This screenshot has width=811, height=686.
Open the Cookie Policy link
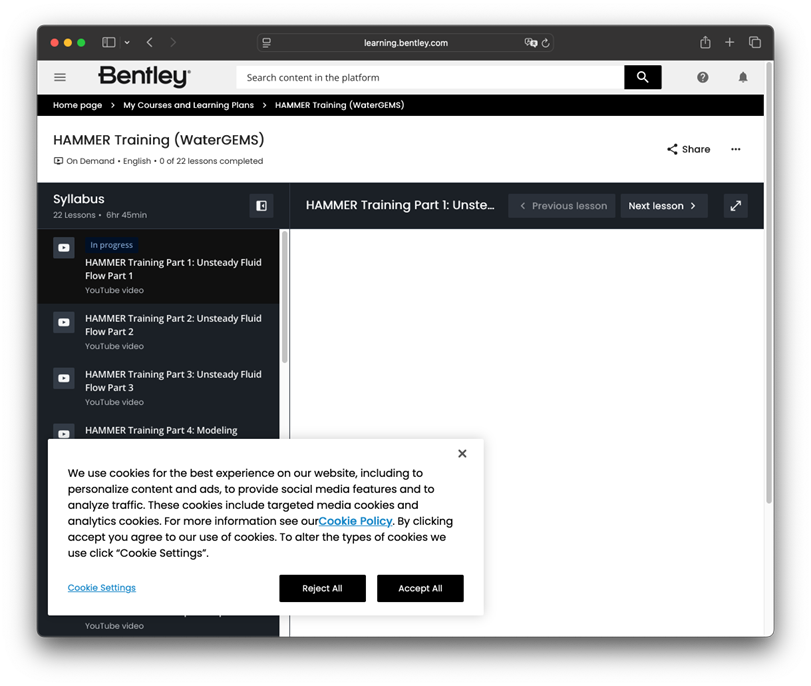[x=355, y=521]
